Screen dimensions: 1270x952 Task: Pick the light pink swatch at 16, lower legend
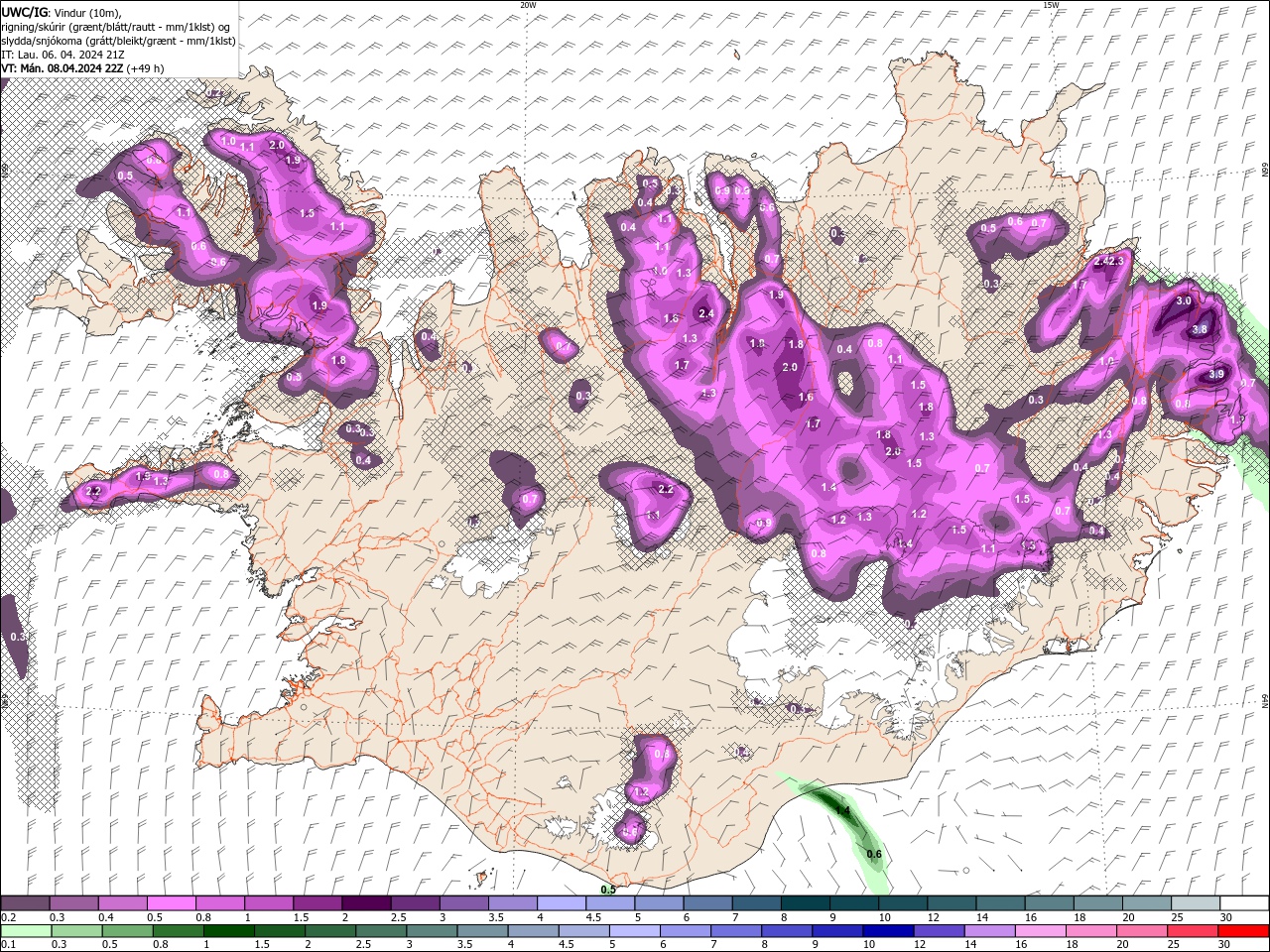point(1039,931)
